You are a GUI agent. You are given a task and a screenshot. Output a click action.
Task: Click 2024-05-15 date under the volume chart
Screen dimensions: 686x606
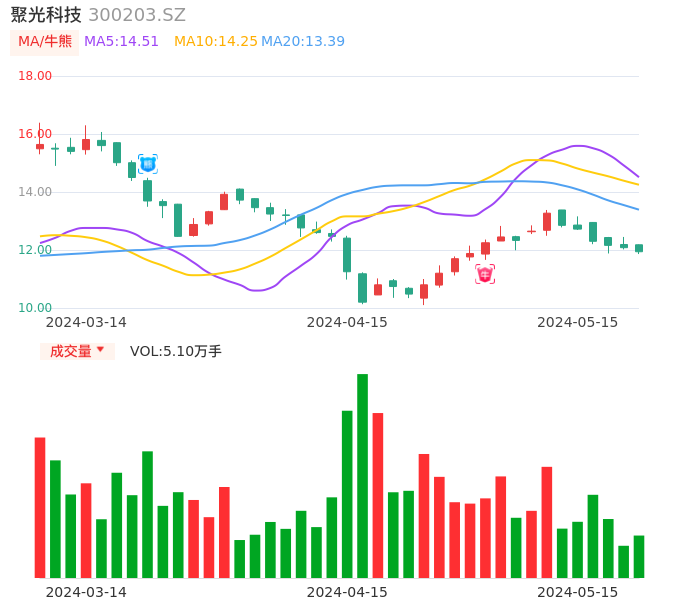[578, 592]
